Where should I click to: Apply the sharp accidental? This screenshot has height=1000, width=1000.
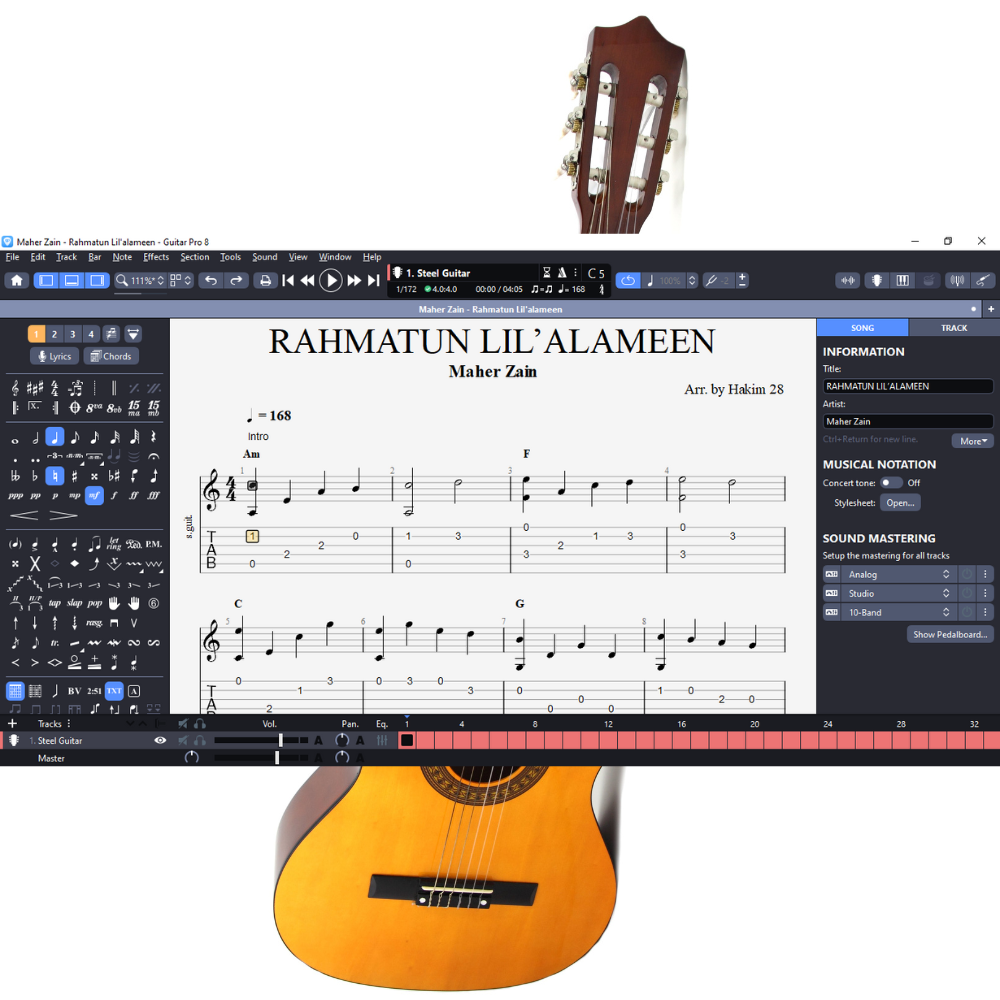(75, 476)
